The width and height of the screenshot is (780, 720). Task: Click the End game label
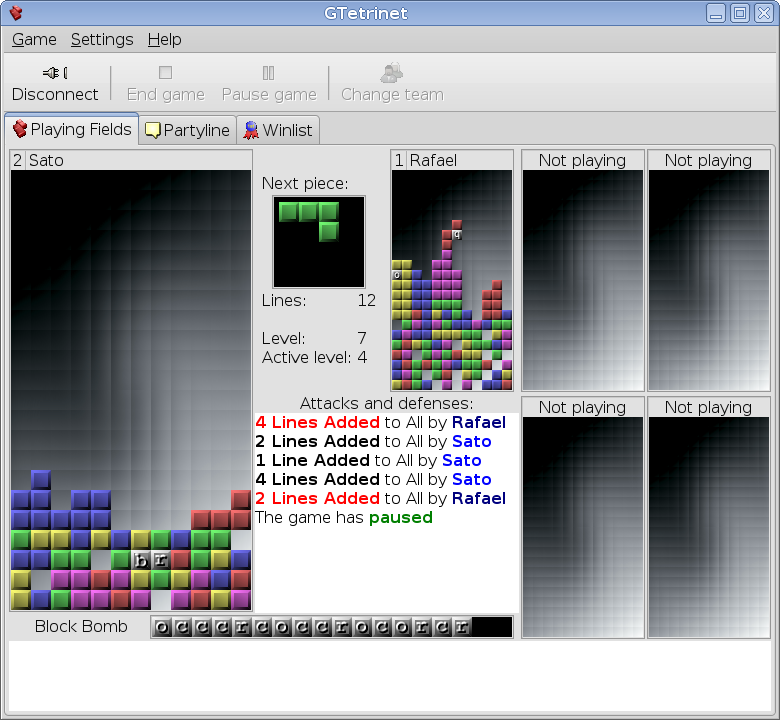pos(166,94)
